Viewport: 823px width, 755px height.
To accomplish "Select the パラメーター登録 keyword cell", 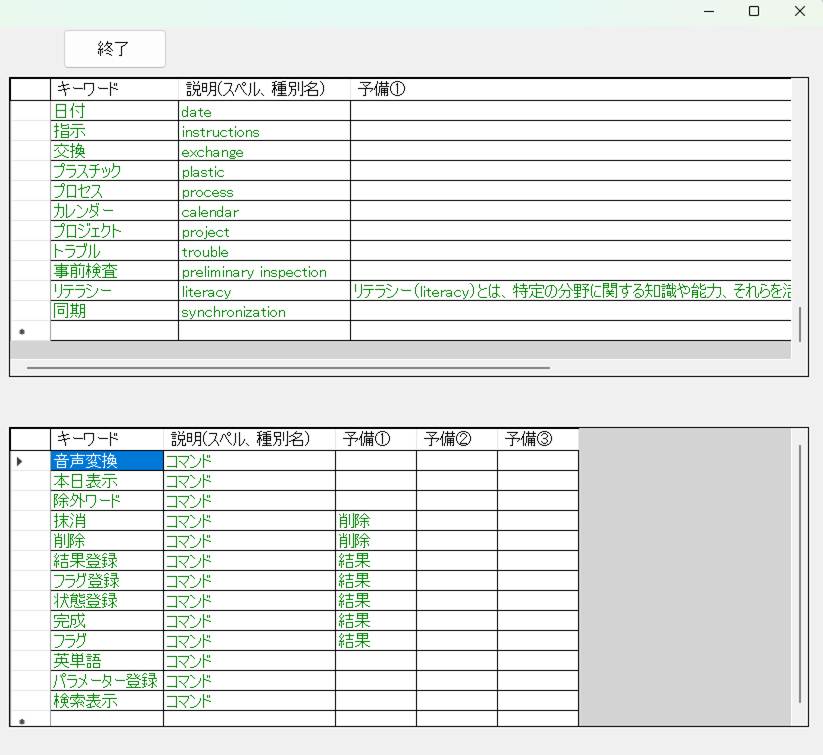I will [106, 681].
